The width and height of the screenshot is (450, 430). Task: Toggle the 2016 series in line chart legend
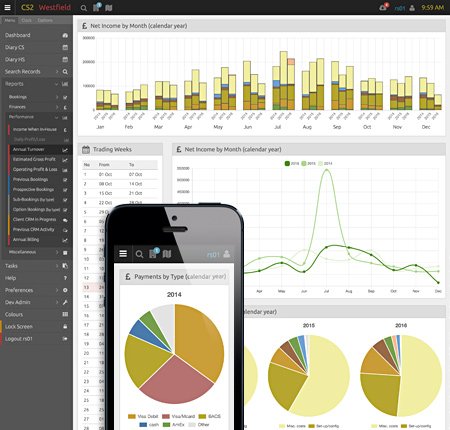coord(291,163)
